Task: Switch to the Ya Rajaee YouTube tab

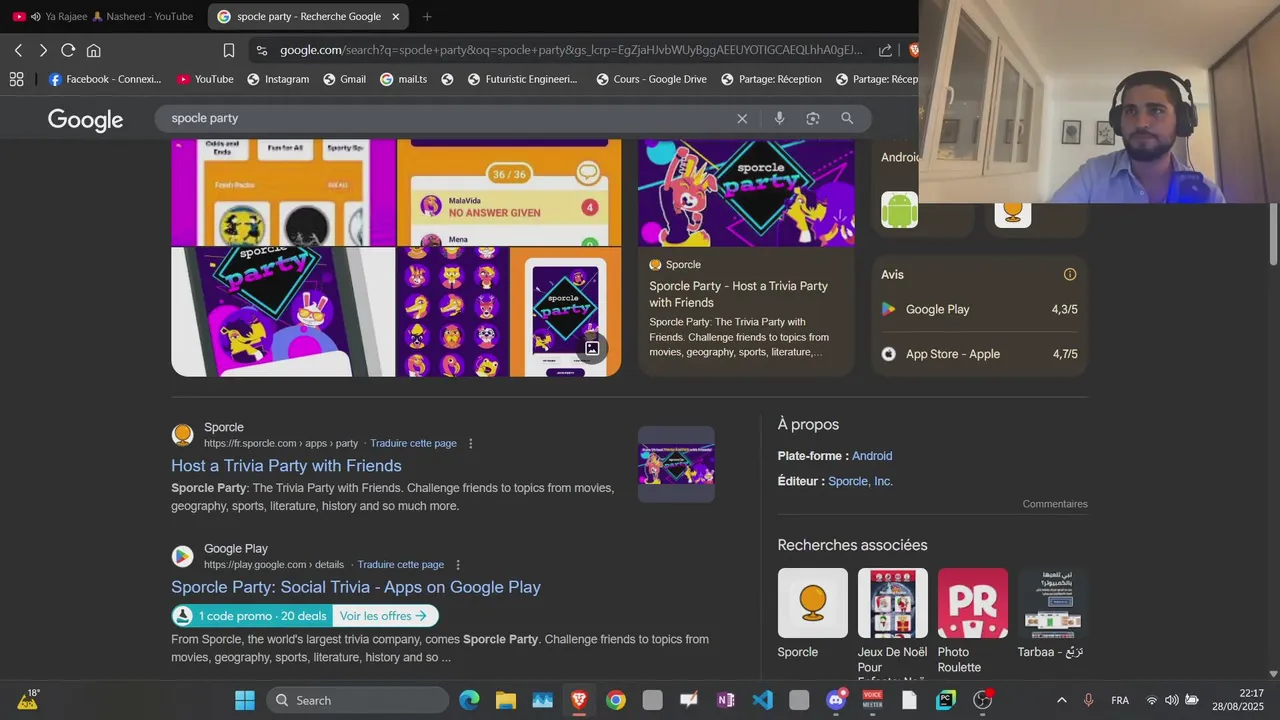Action: pyautogui.click(x=104, y=16)
